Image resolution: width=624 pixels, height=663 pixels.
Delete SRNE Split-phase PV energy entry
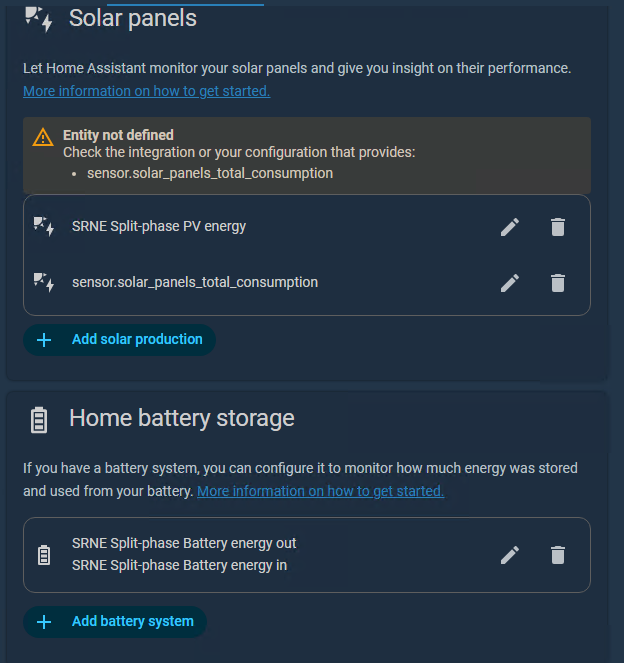click(x=558, y=227)
